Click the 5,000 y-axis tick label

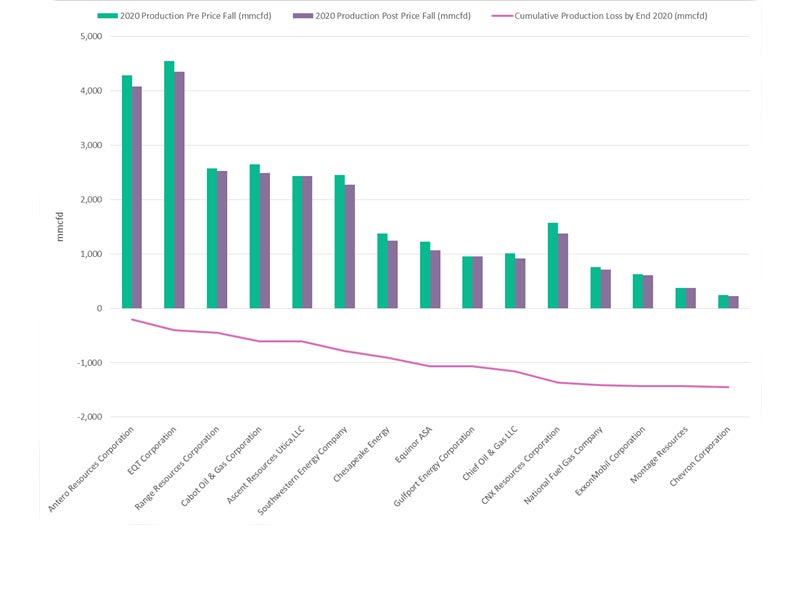pos(90,36)
